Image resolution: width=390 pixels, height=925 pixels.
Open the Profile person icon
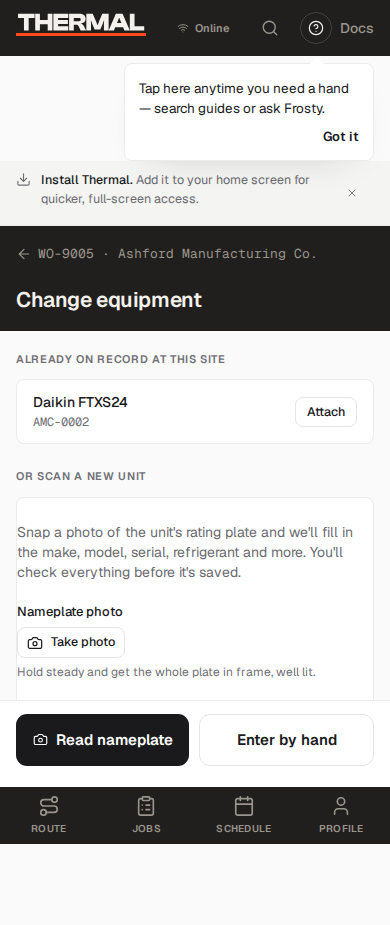(x=341, y=806)
